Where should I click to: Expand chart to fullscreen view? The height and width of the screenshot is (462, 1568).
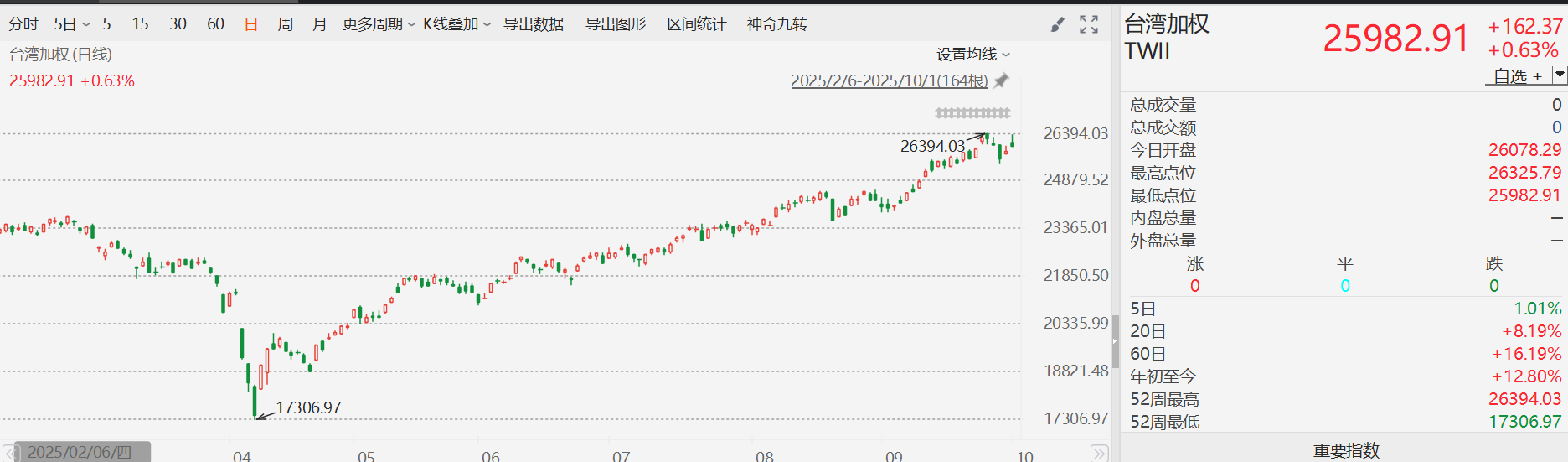1088,25
